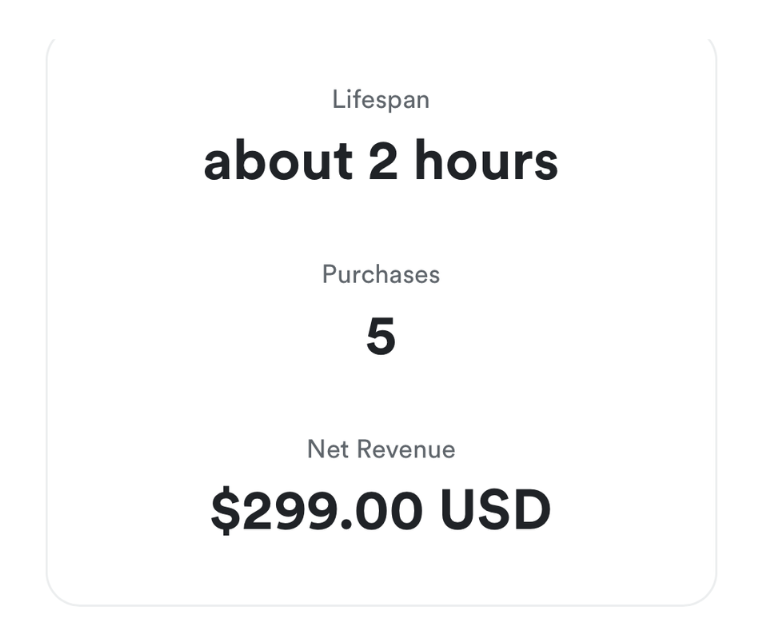The height and width of the screenshot is (619, 768).
Task: Click the digit "2" in the lifespan value
Action: [x=383, y=162]
